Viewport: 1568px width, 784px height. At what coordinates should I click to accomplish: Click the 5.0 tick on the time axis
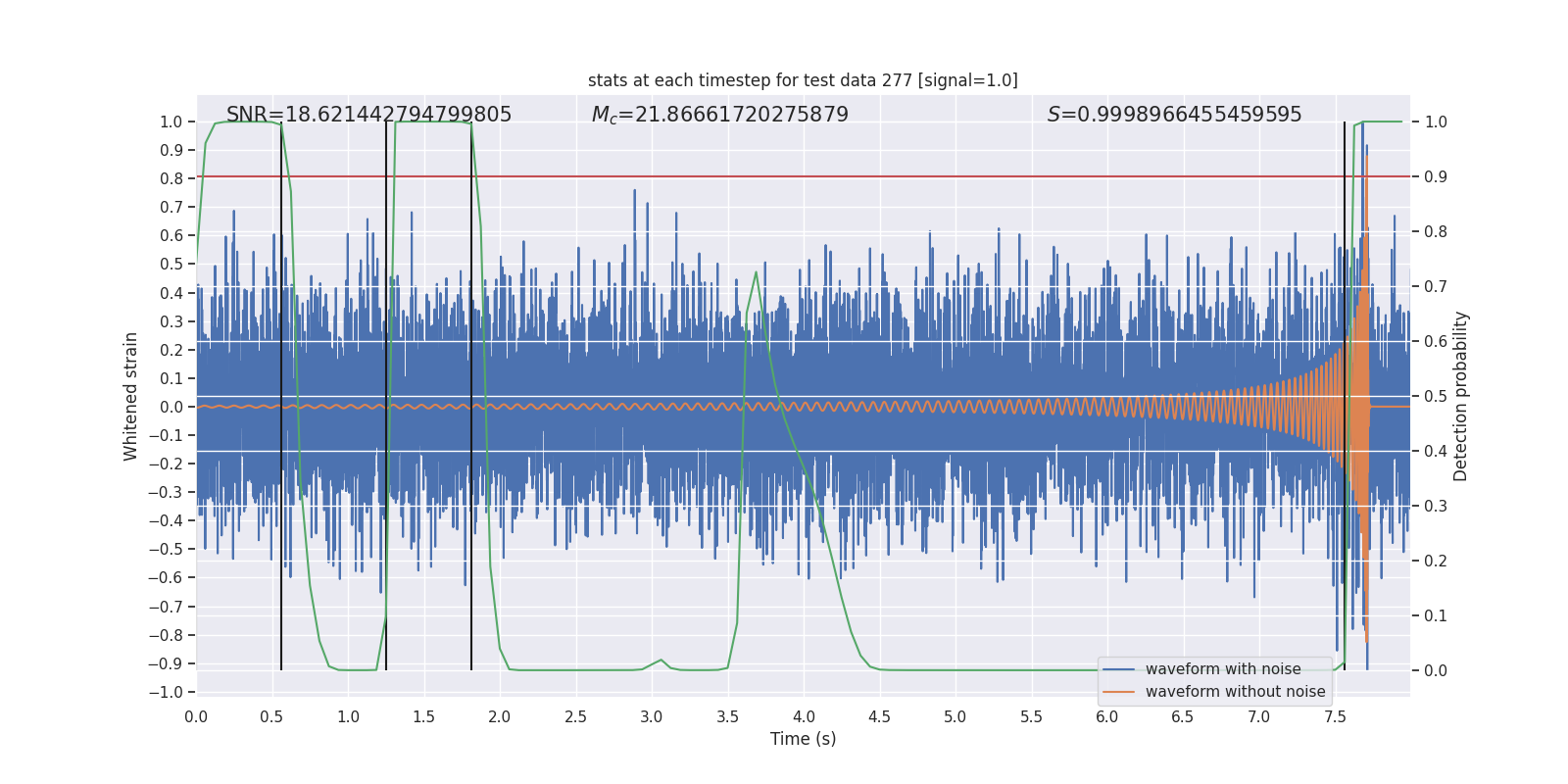pos(955,716)
